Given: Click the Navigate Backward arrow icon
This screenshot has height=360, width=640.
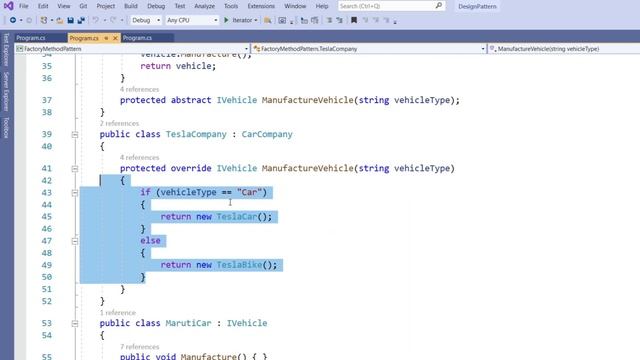Looking at the screenshot, I should (13, 20).
